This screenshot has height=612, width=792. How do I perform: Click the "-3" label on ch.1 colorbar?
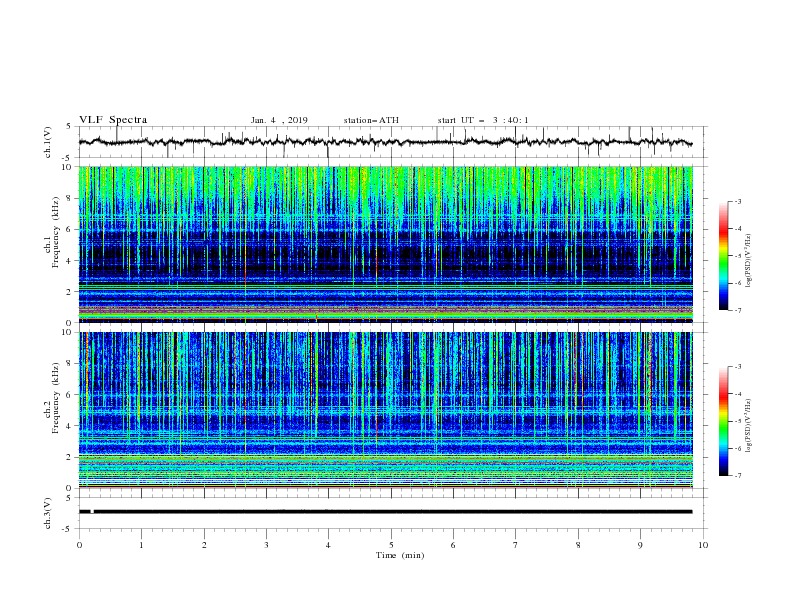click(x=737, y=202)
